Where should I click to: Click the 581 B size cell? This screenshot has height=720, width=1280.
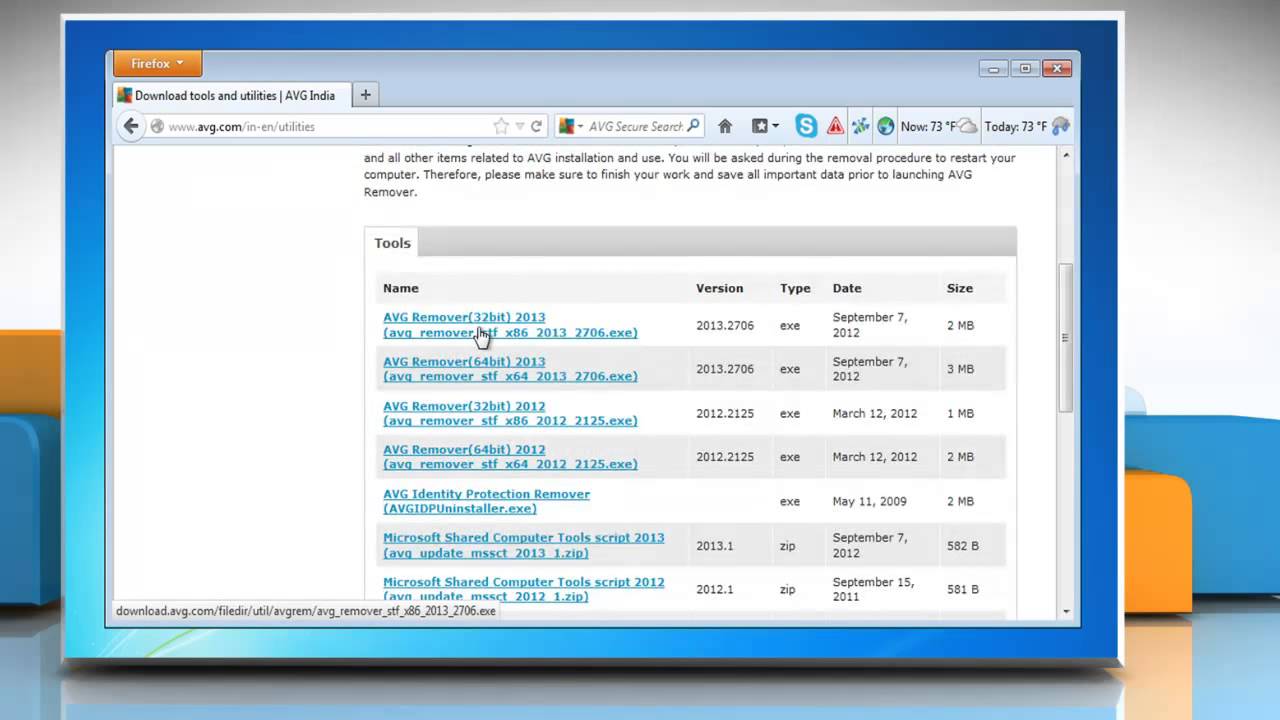(x=963, y=589)
